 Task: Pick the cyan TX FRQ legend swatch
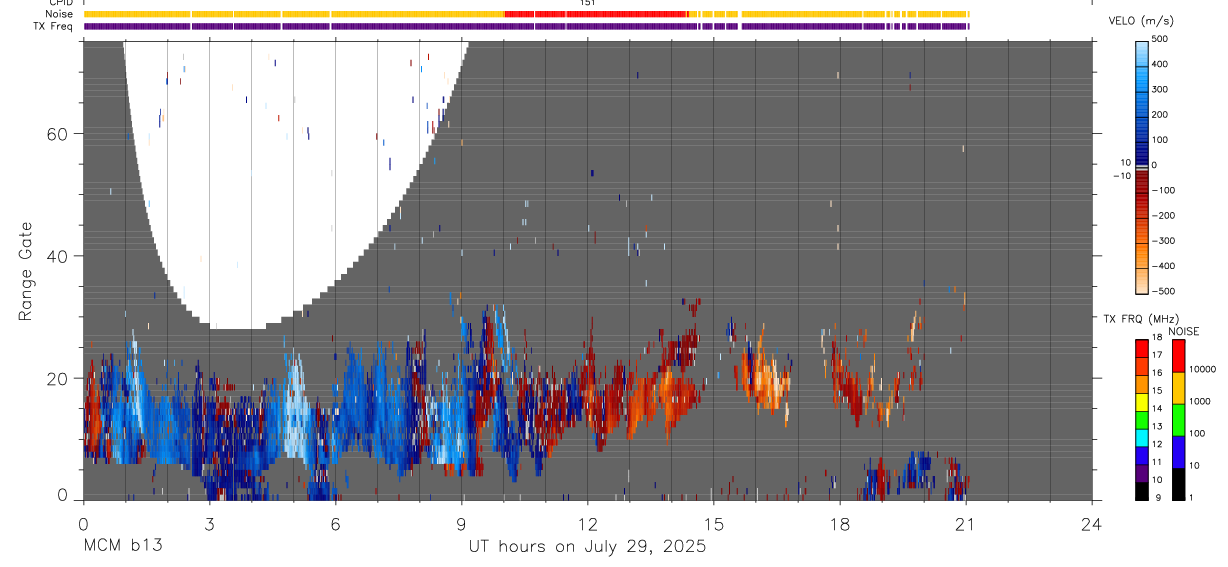pos(1142,437)
